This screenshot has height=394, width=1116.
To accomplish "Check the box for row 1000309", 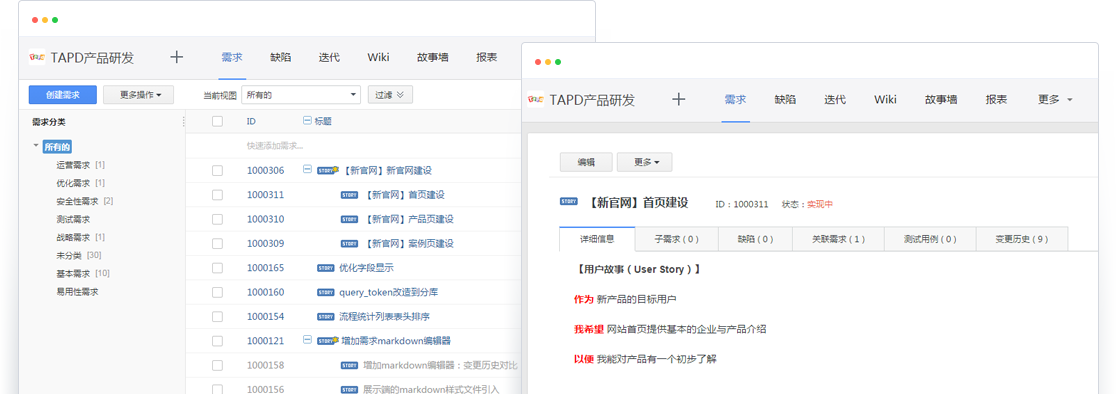I will coord(217,243).
